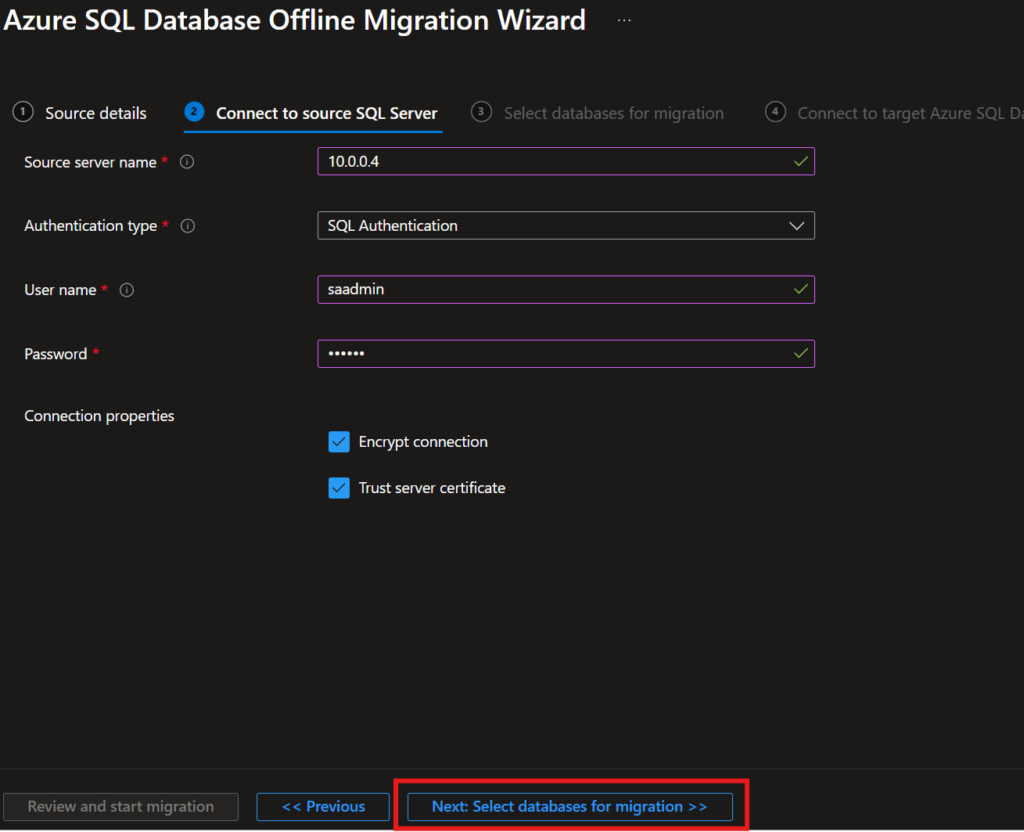Viewport: 1024px width, 832px height.
Task: Open Select databases for migration step
Action: click(613, 113)
